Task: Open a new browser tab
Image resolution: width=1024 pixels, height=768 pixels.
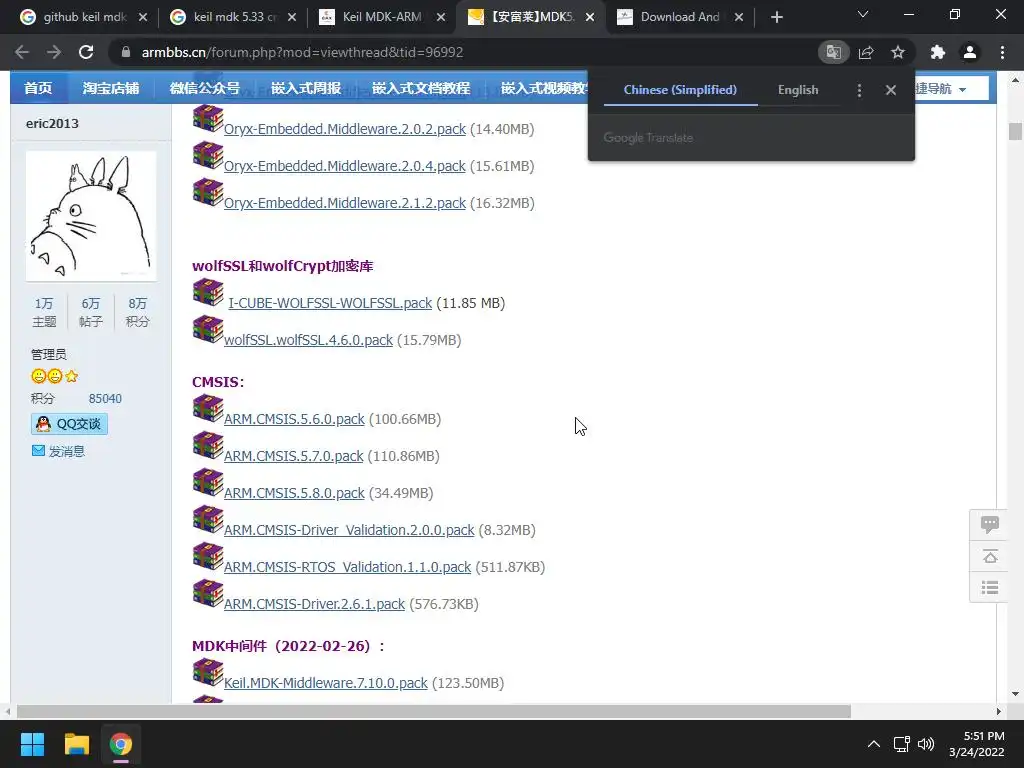Action: click(776, 17)
